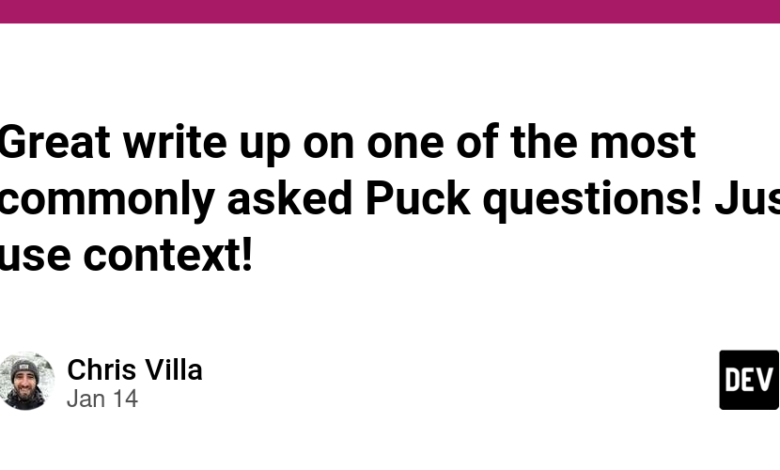Click the word "one" in the headline
780x470 pixels.
point(405,146)
